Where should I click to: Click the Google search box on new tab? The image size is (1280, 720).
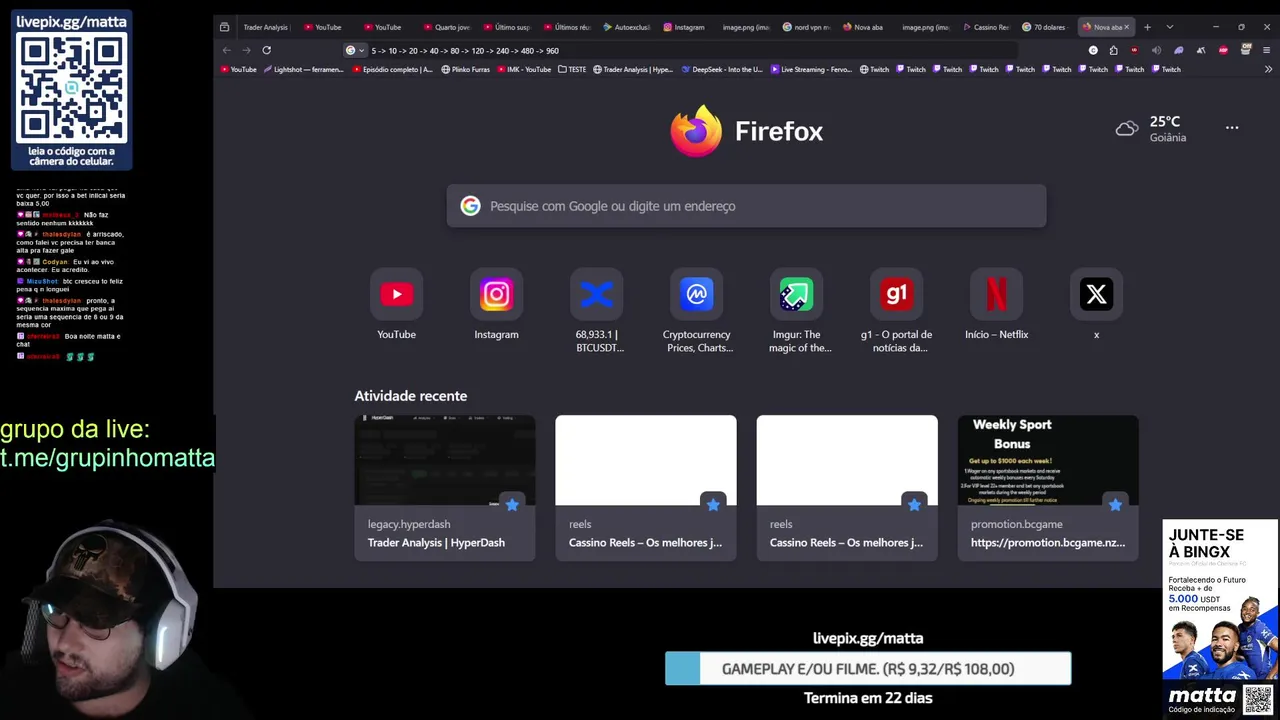(746, 206)
